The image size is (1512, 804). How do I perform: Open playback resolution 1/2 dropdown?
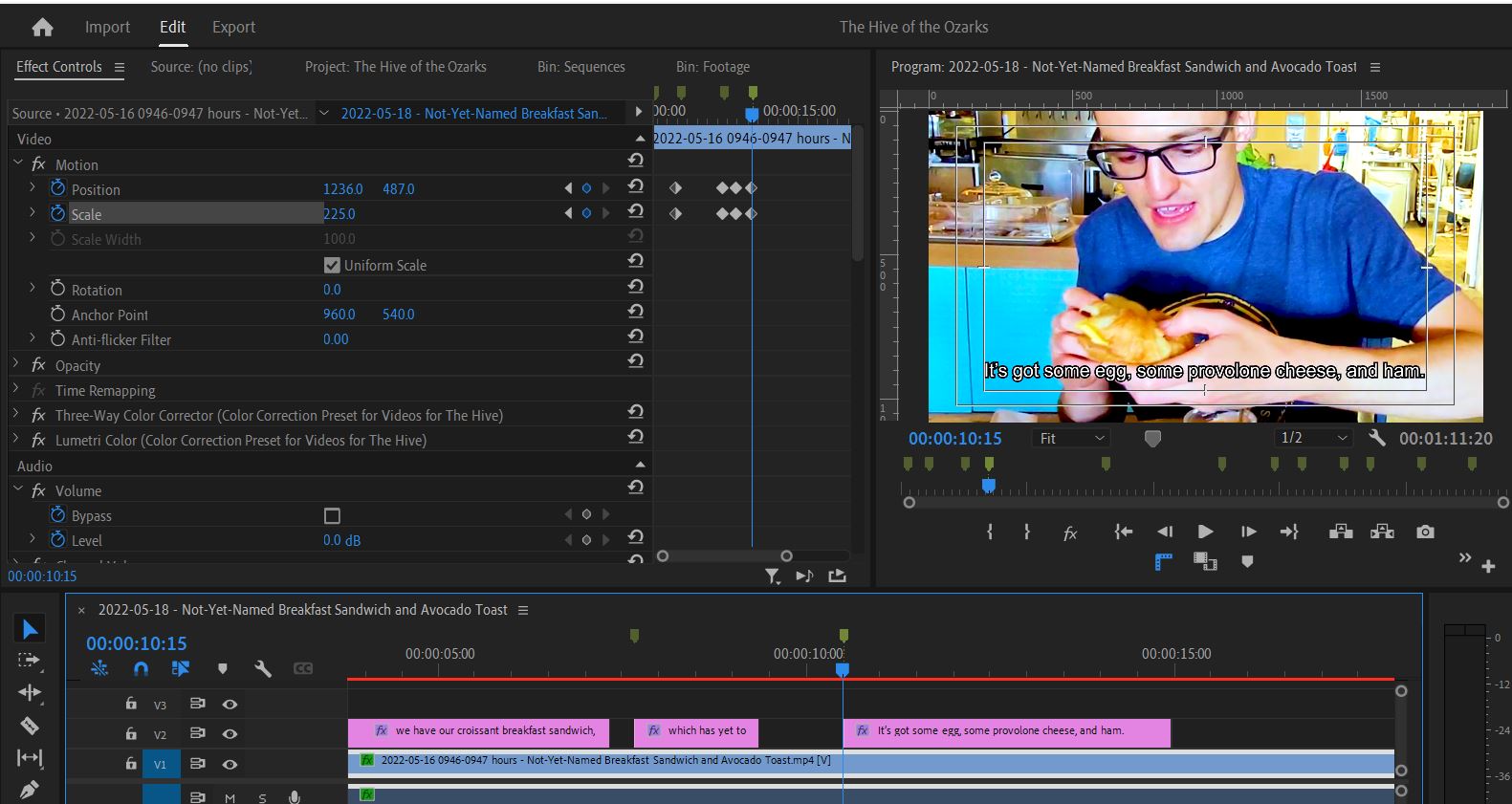(x=1313, y=438)
